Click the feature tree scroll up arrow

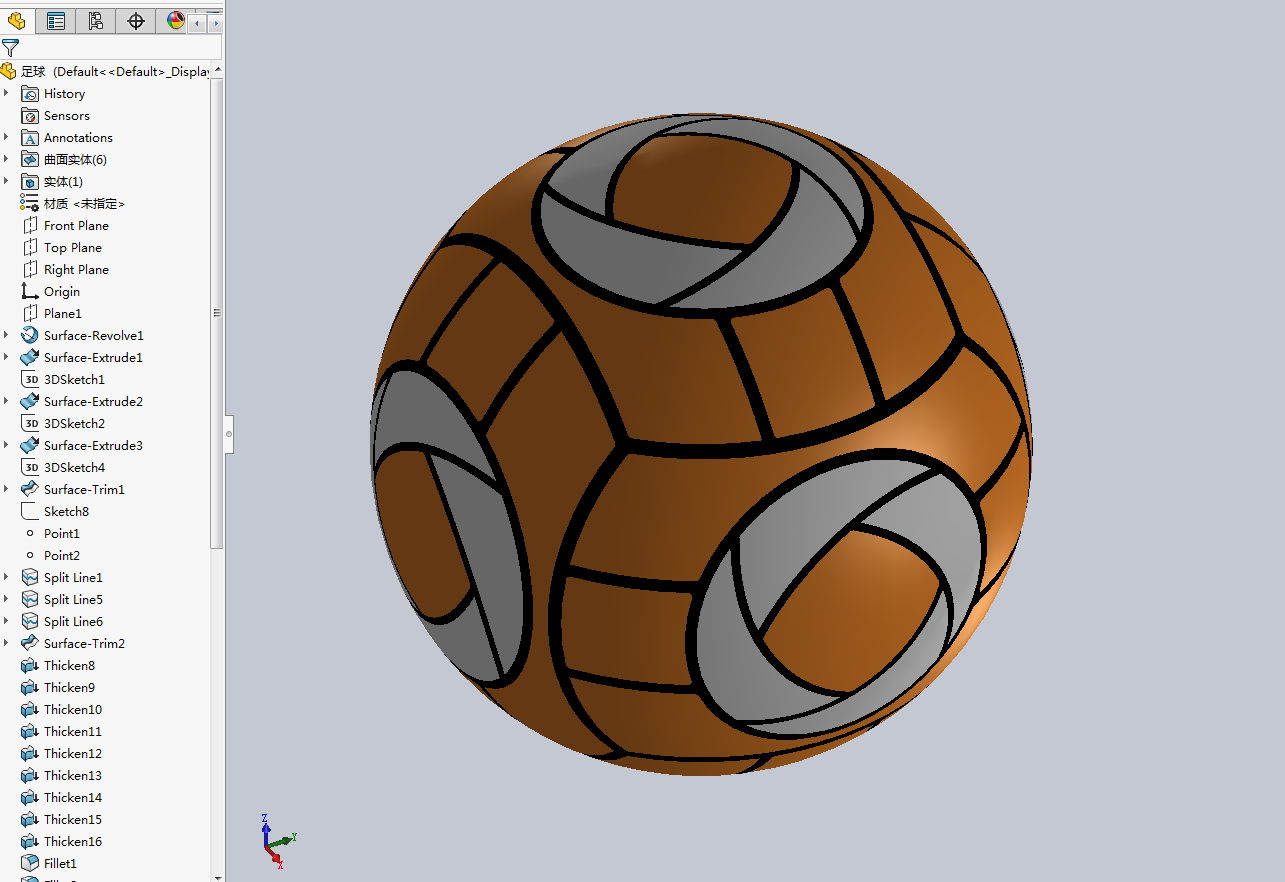[218, 70]
